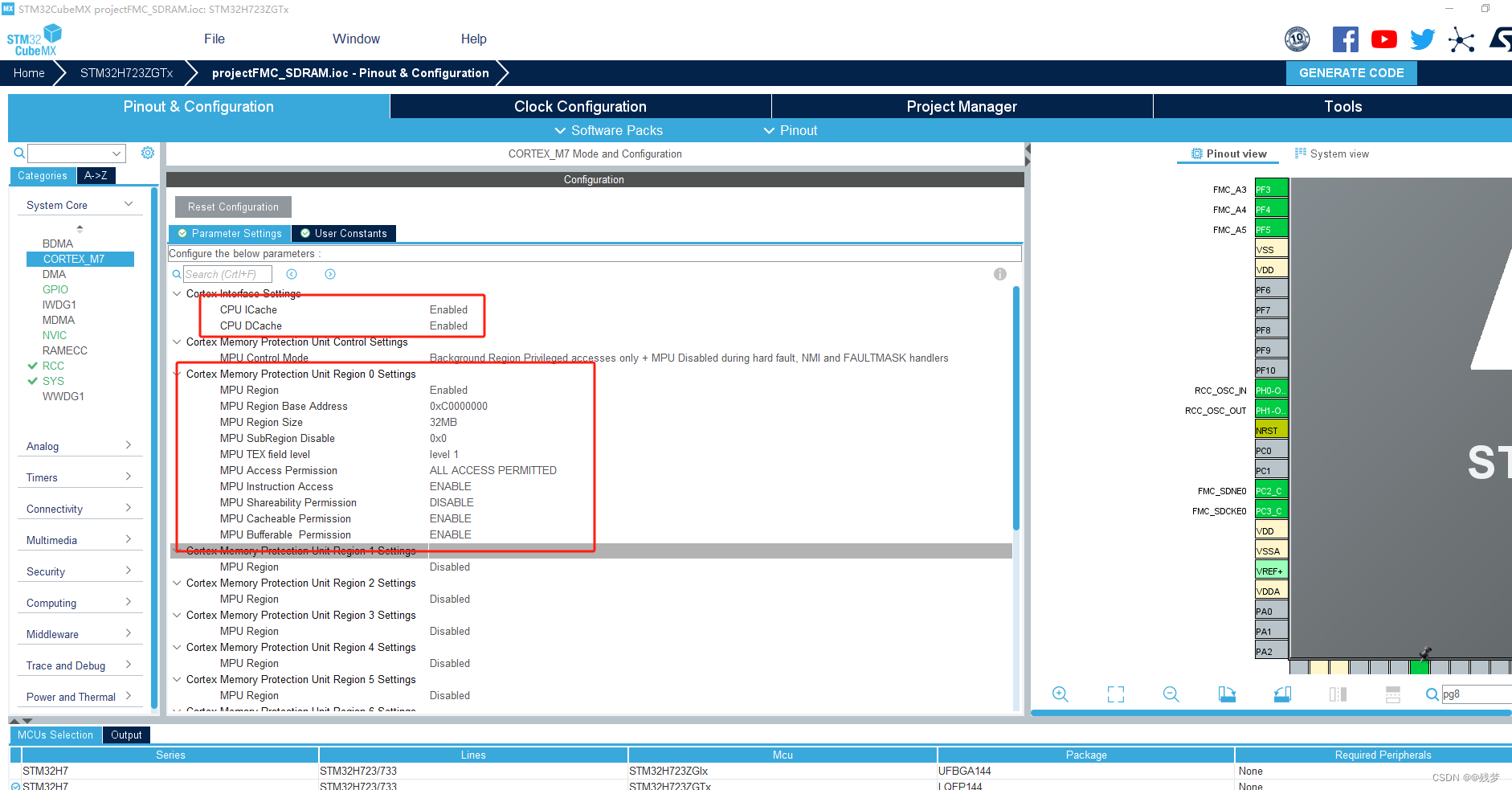The width and height of the screenshot is (1512, 790).
Task: Select the PC2_C pin for FMC_SDNE0
Action: point(1272,490)
